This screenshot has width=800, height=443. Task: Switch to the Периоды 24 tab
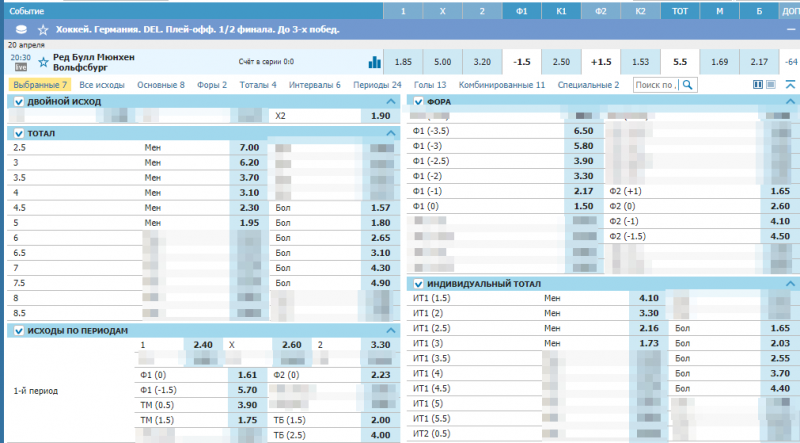pyautogui.click(x=377, y=86)
